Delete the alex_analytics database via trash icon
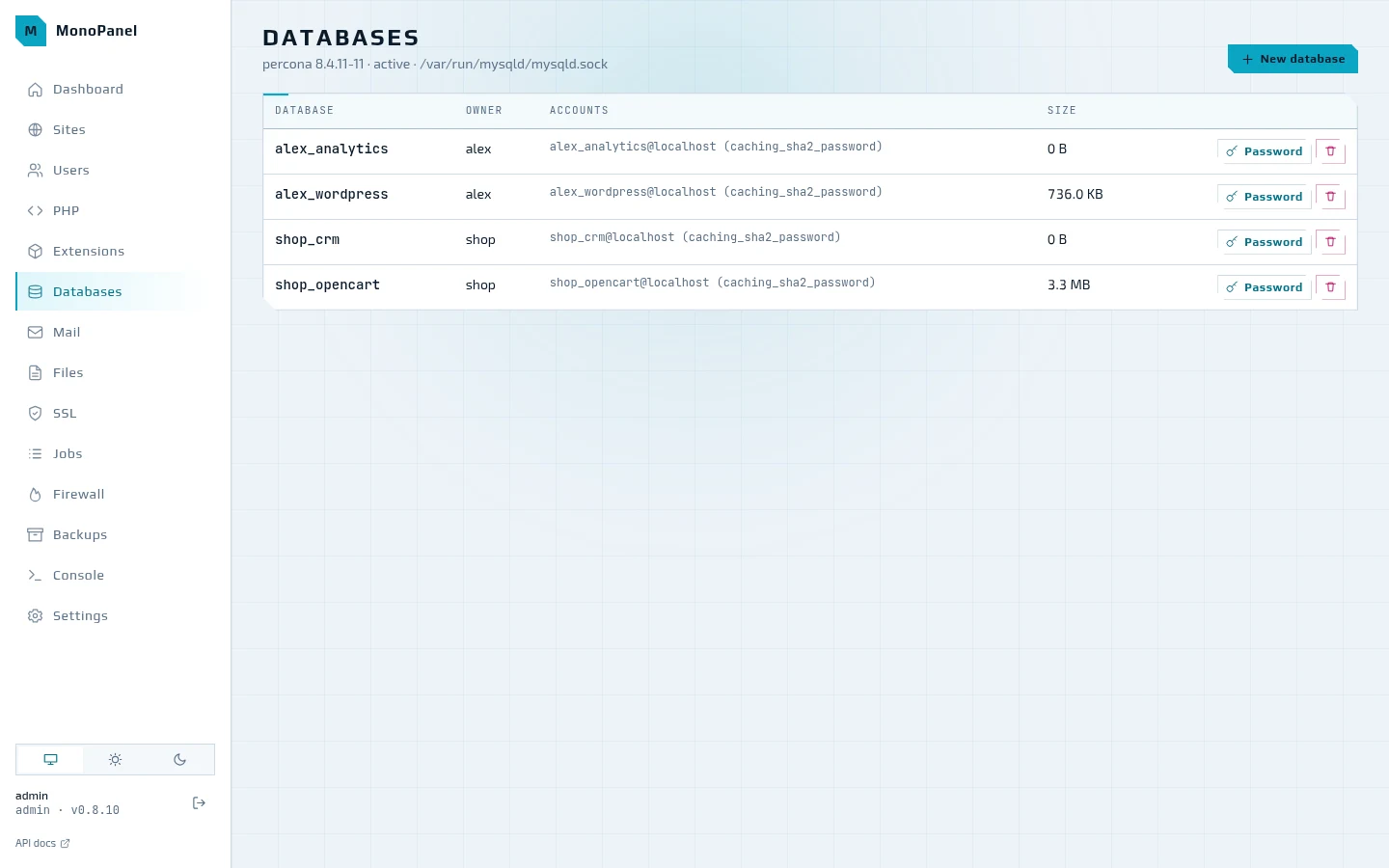1389x868 pixels. click(x=1330, y=151)
